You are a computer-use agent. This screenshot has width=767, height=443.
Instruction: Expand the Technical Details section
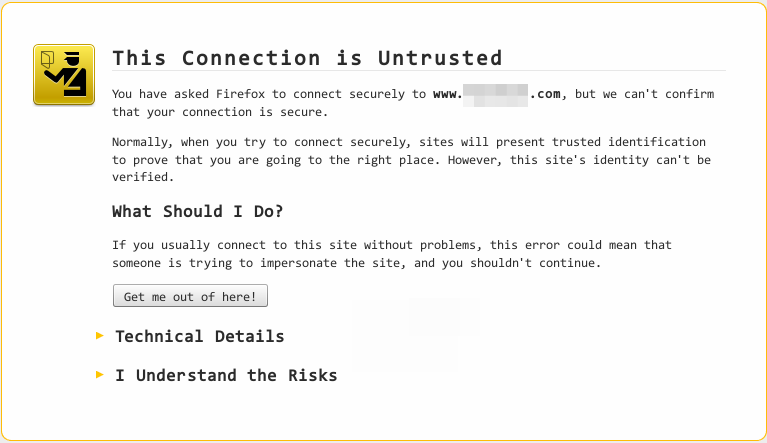click(200, 336)
